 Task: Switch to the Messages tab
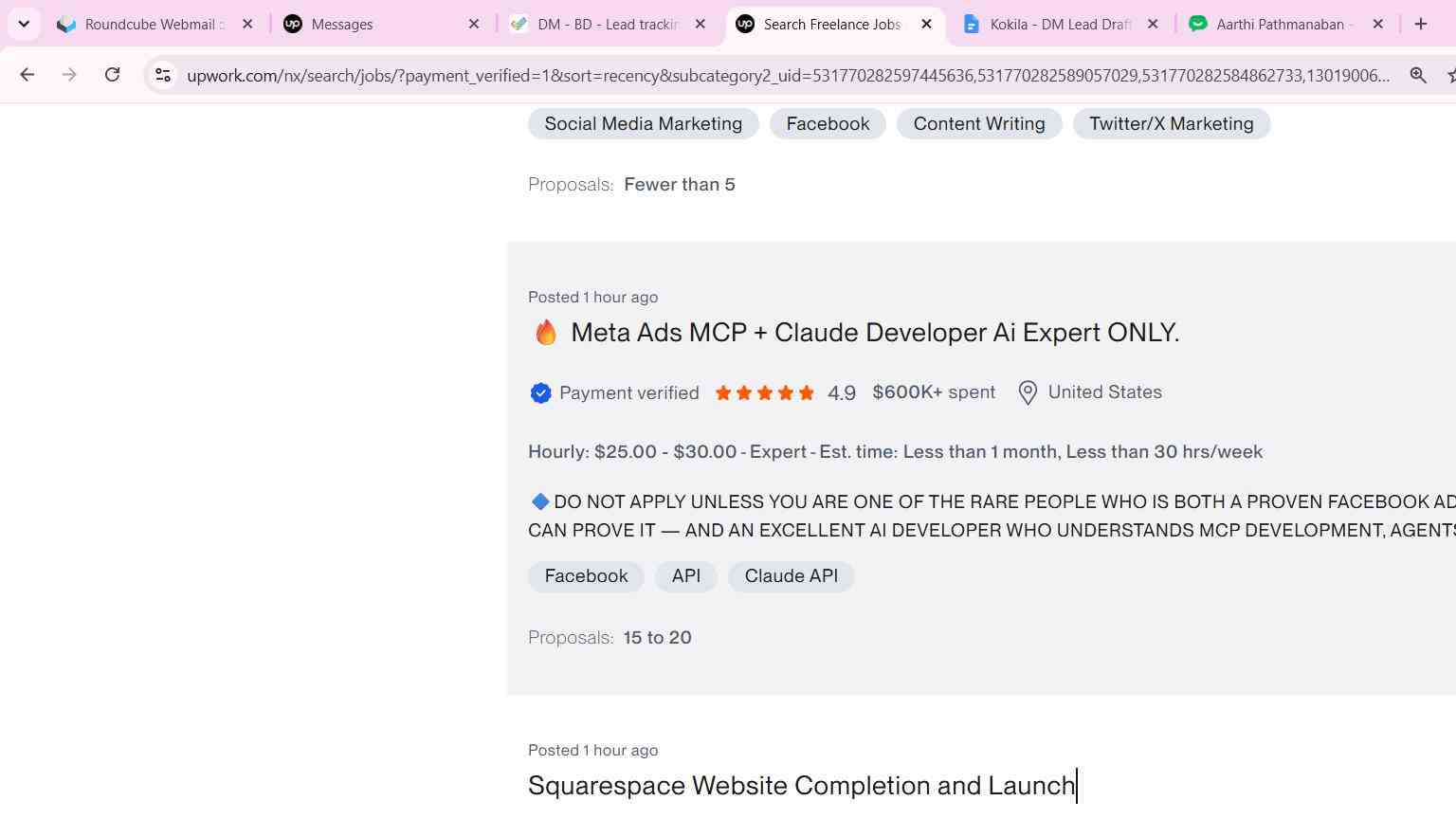[381, 24]
